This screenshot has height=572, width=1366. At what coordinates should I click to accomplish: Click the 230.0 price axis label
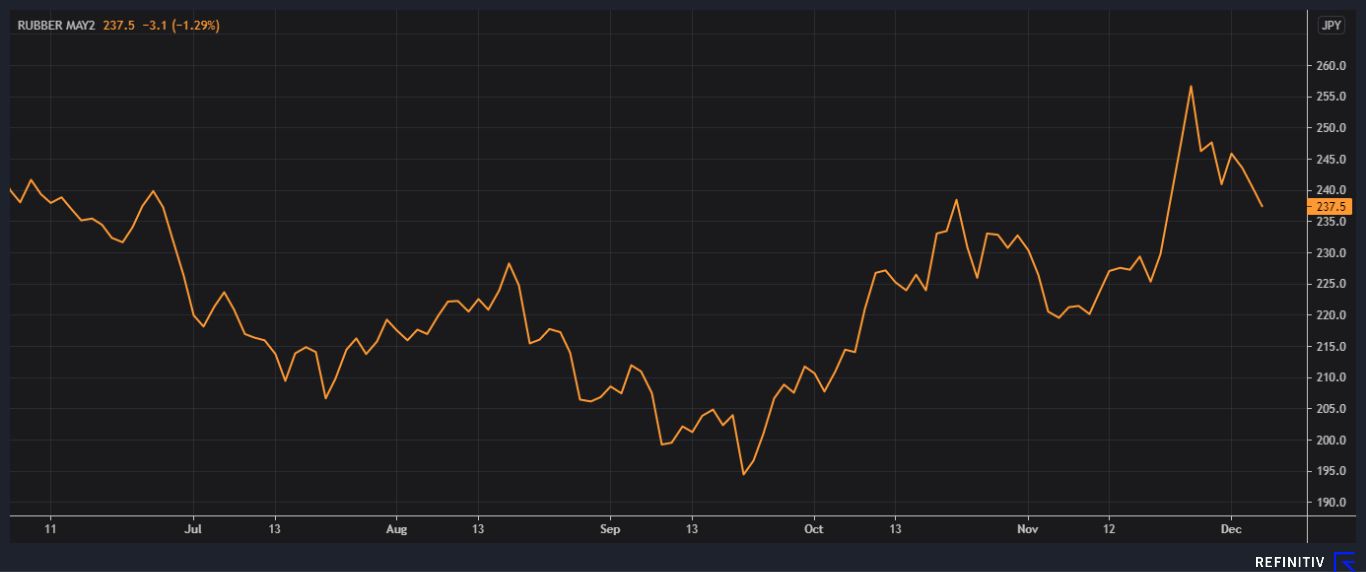pyautogui.click(x=1329, y=253)
